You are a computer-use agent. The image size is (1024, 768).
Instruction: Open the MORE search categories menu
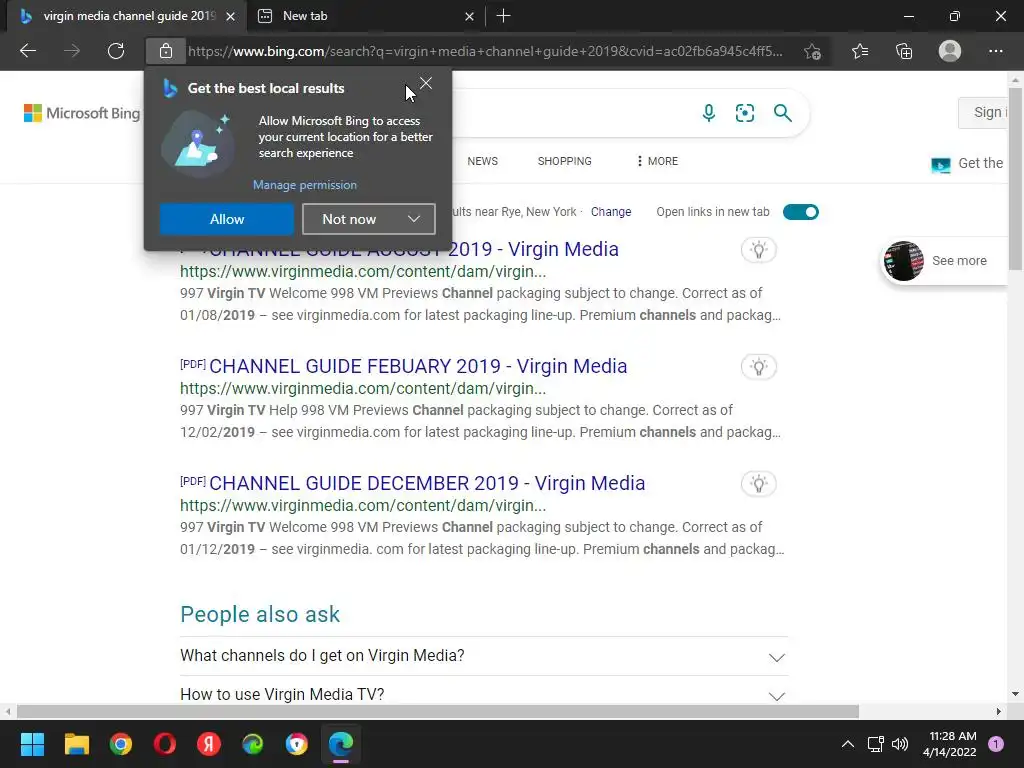pos(657,161)
